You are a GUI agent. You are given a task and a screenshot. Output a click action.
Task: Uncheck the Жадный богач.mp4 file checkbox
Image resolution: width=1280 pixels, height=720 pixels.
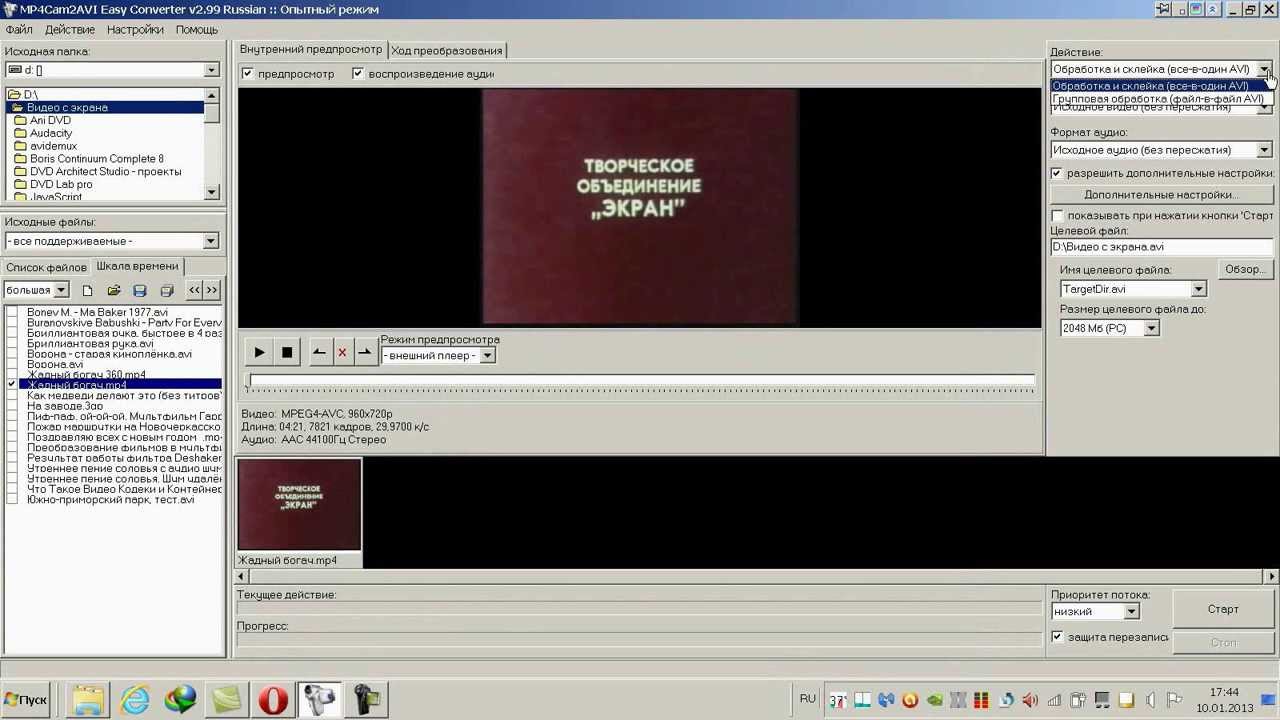(x=12, y=385)
